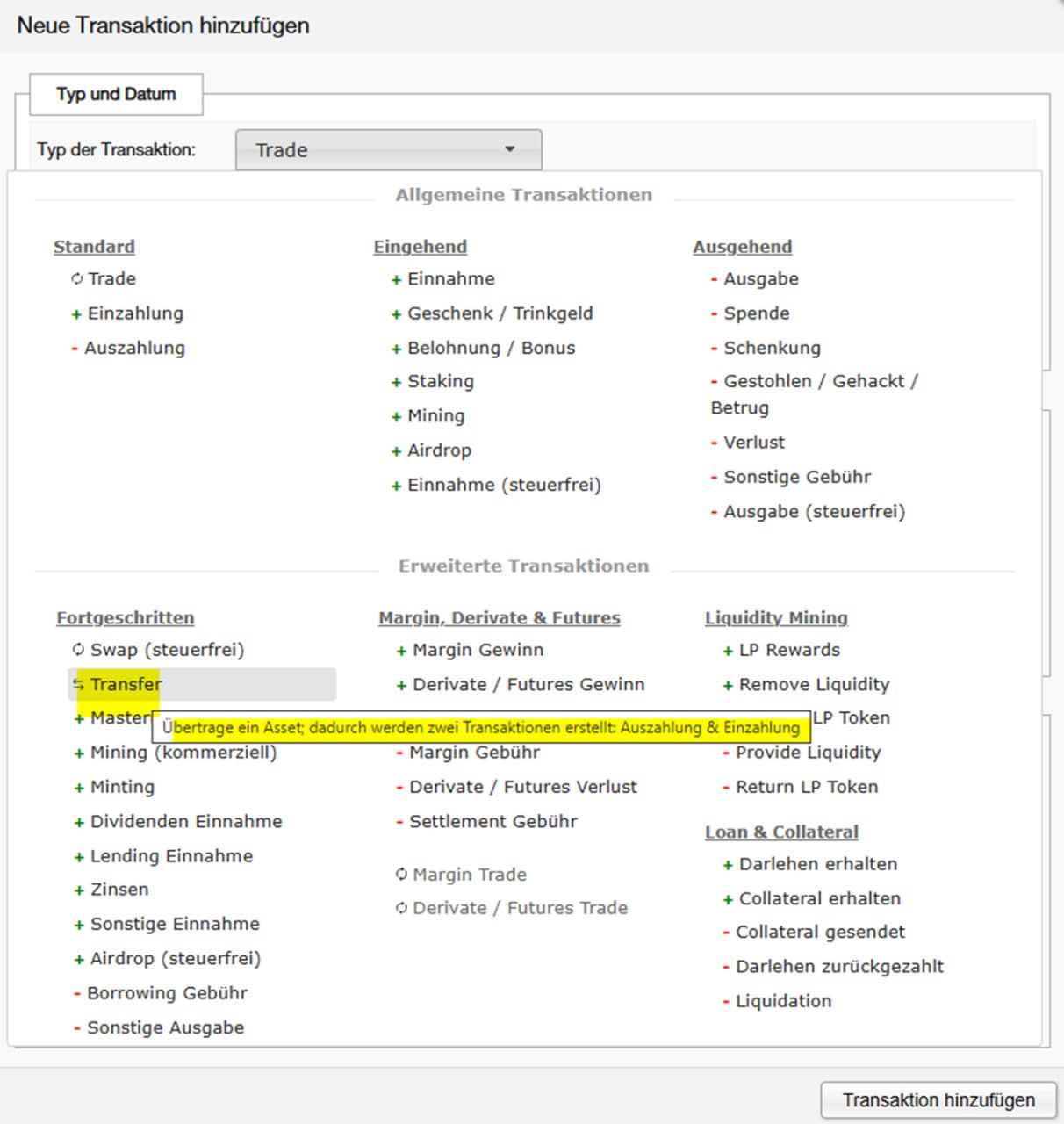Open the Typ der Transaktion dropdown
The image size is (1064, 1124).
[x=388, y=150]
